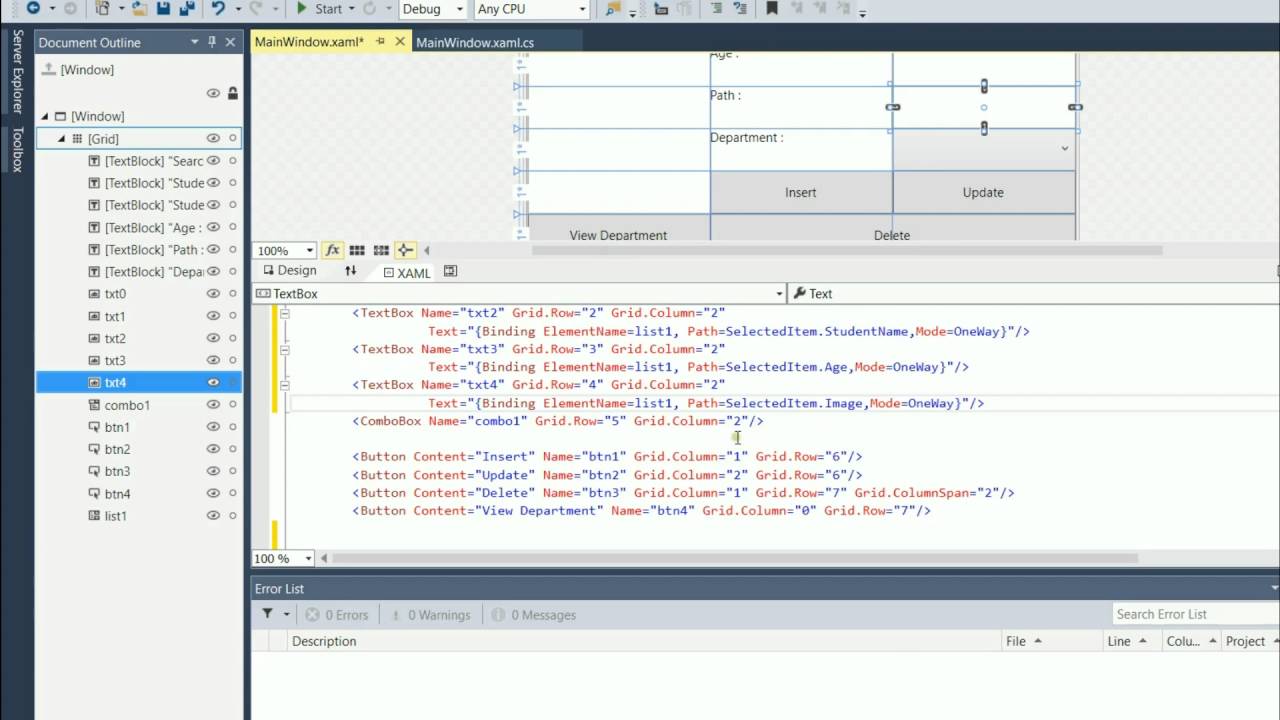
Task: Pin the Document Outline panel
Action: (212, 42)
